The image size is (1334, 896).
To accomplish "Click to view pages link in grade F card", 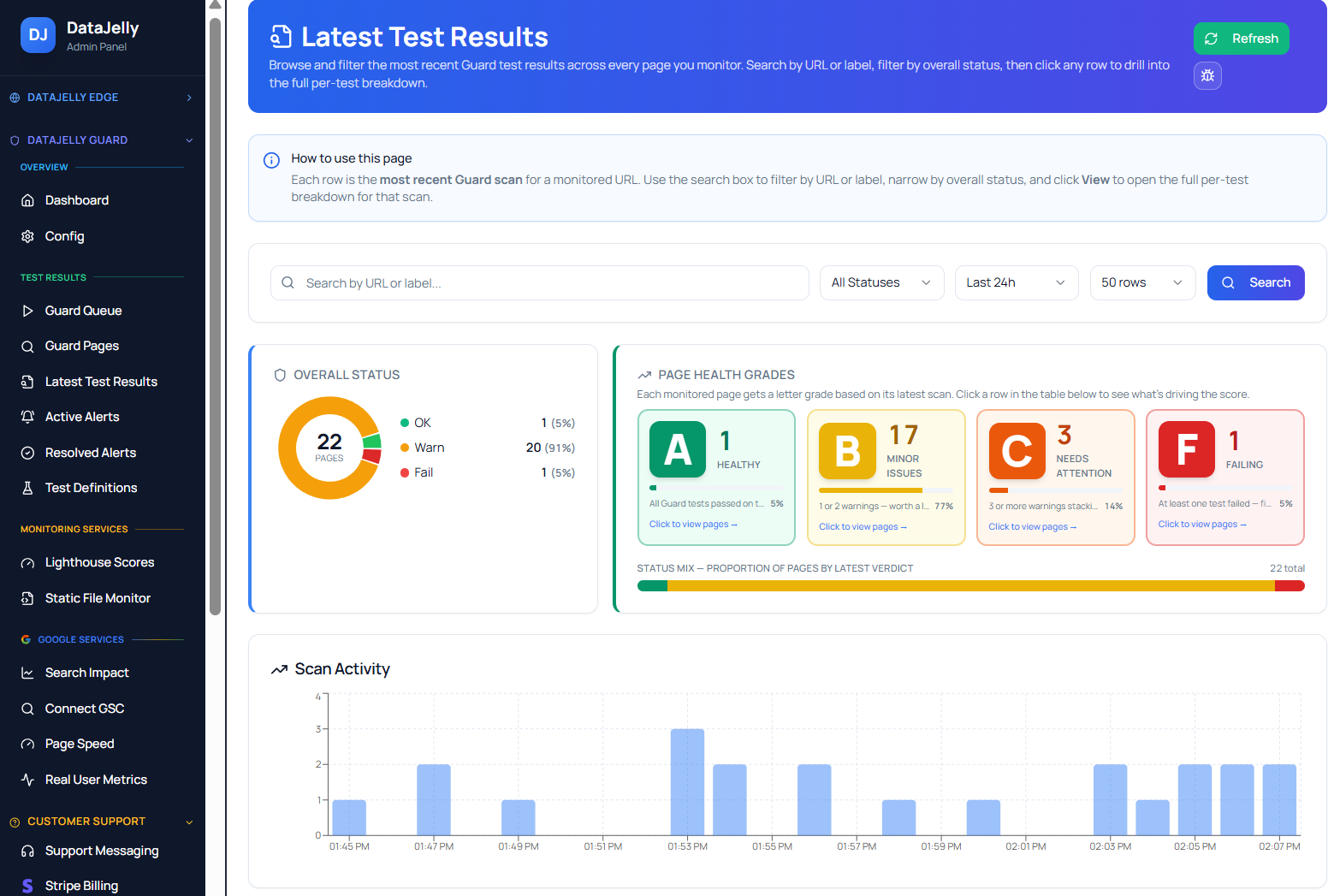I will (x=1202, y=525).
